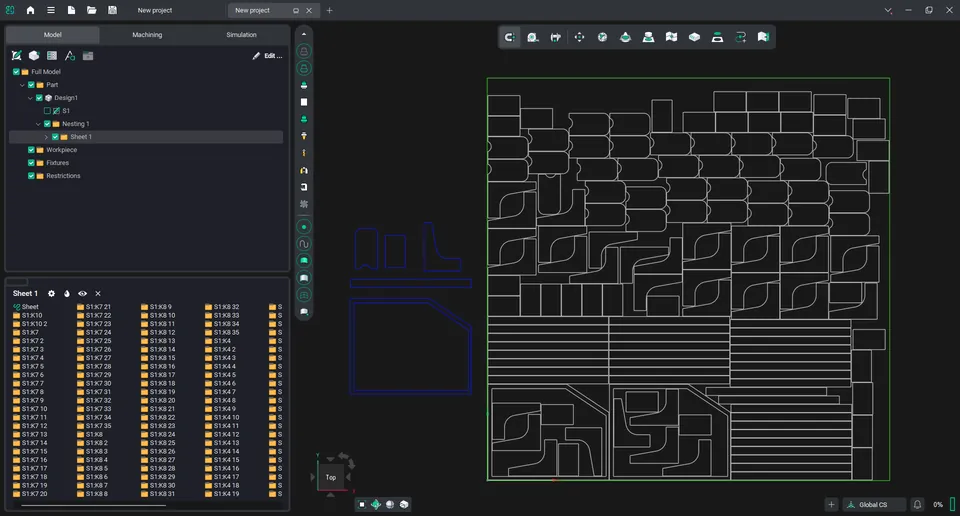Click the droplet fill icon in Sheet 1 panel
The width and height of the screenshot is (960, 516).
(x=67, y=294)
